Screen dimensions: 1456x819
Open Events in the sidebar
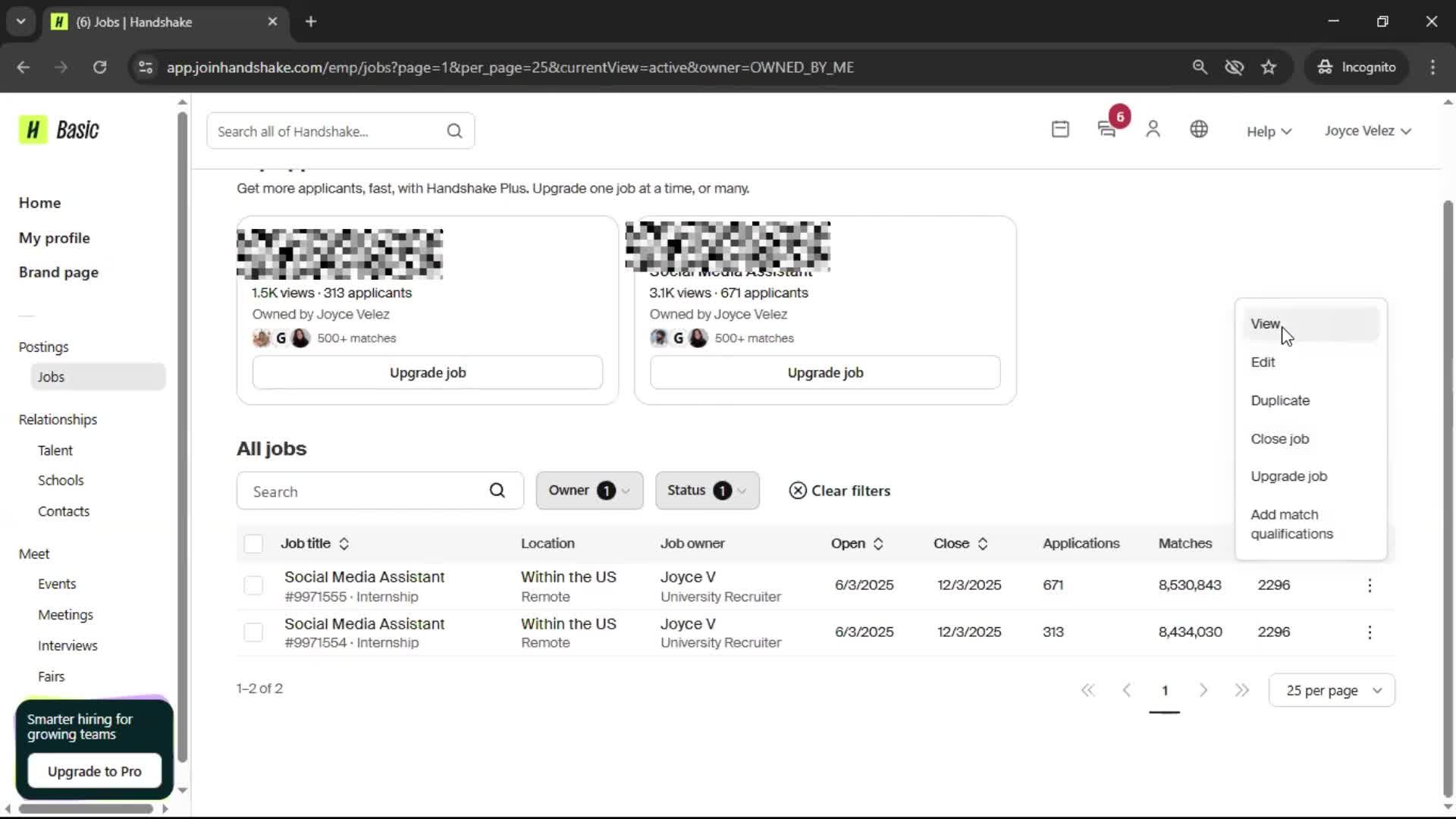point(57,584)
